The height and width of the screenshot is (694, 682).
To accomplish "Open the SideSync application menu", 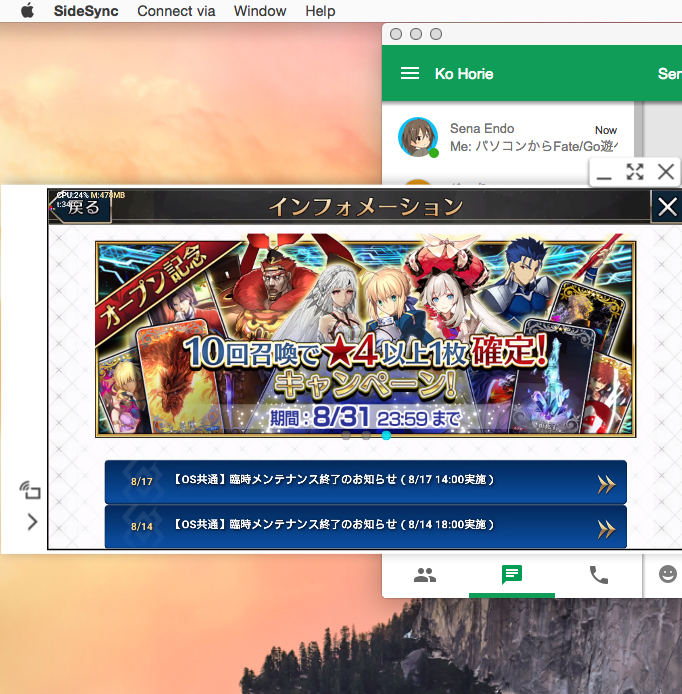I will [86, 11].
